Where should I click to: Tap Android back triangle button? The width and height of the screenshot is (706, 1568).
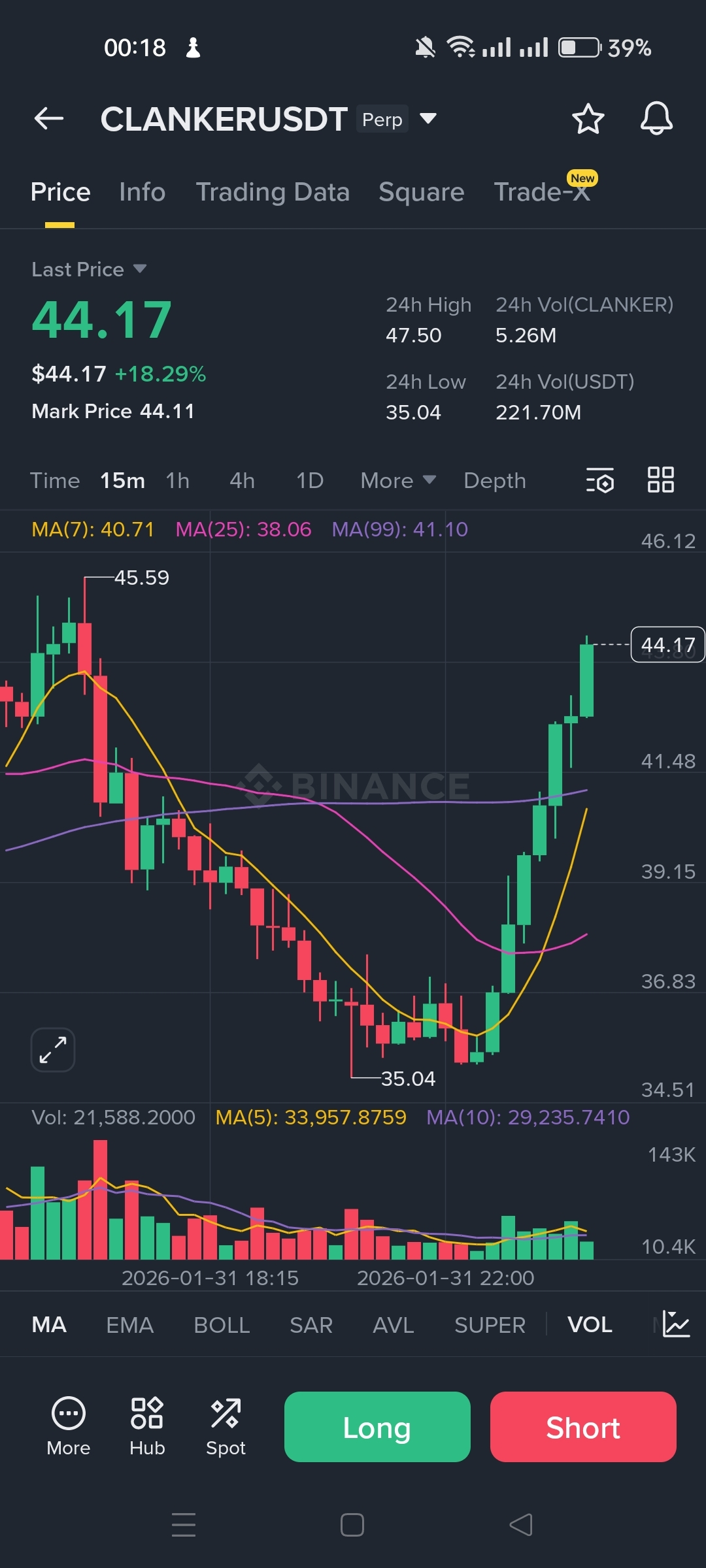click(x=521, y=1525)
